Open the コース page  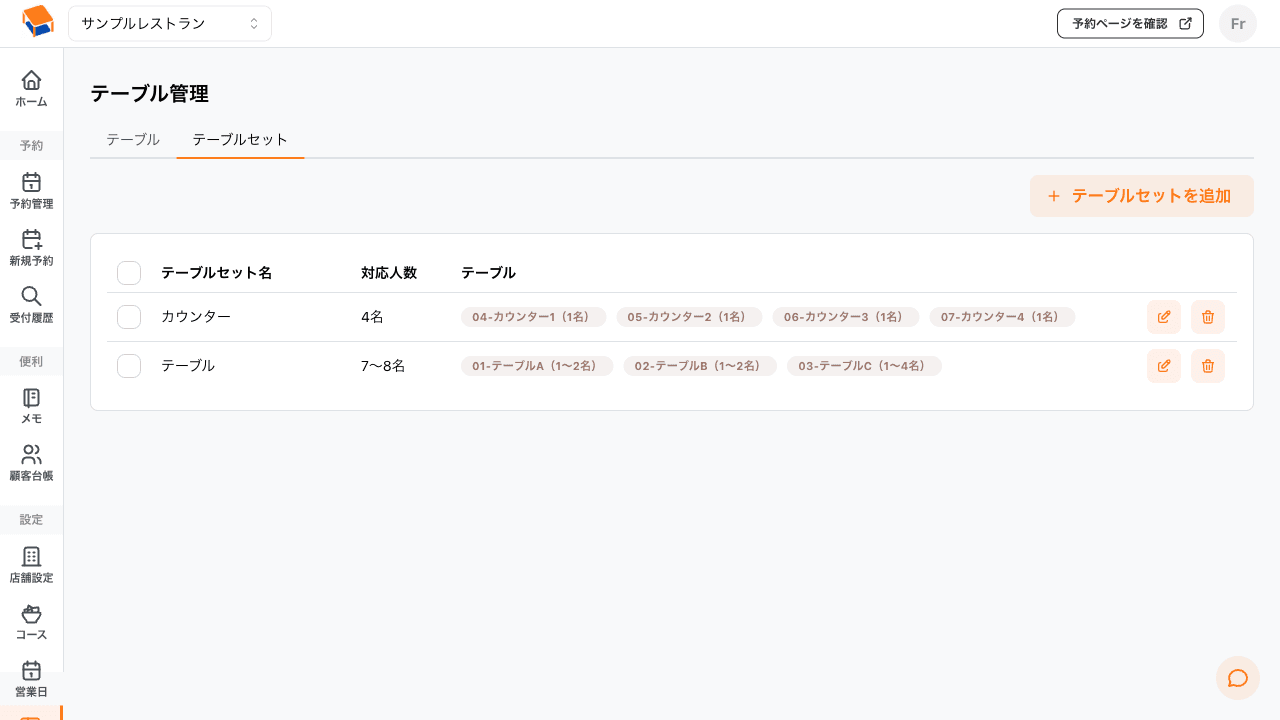31,621
